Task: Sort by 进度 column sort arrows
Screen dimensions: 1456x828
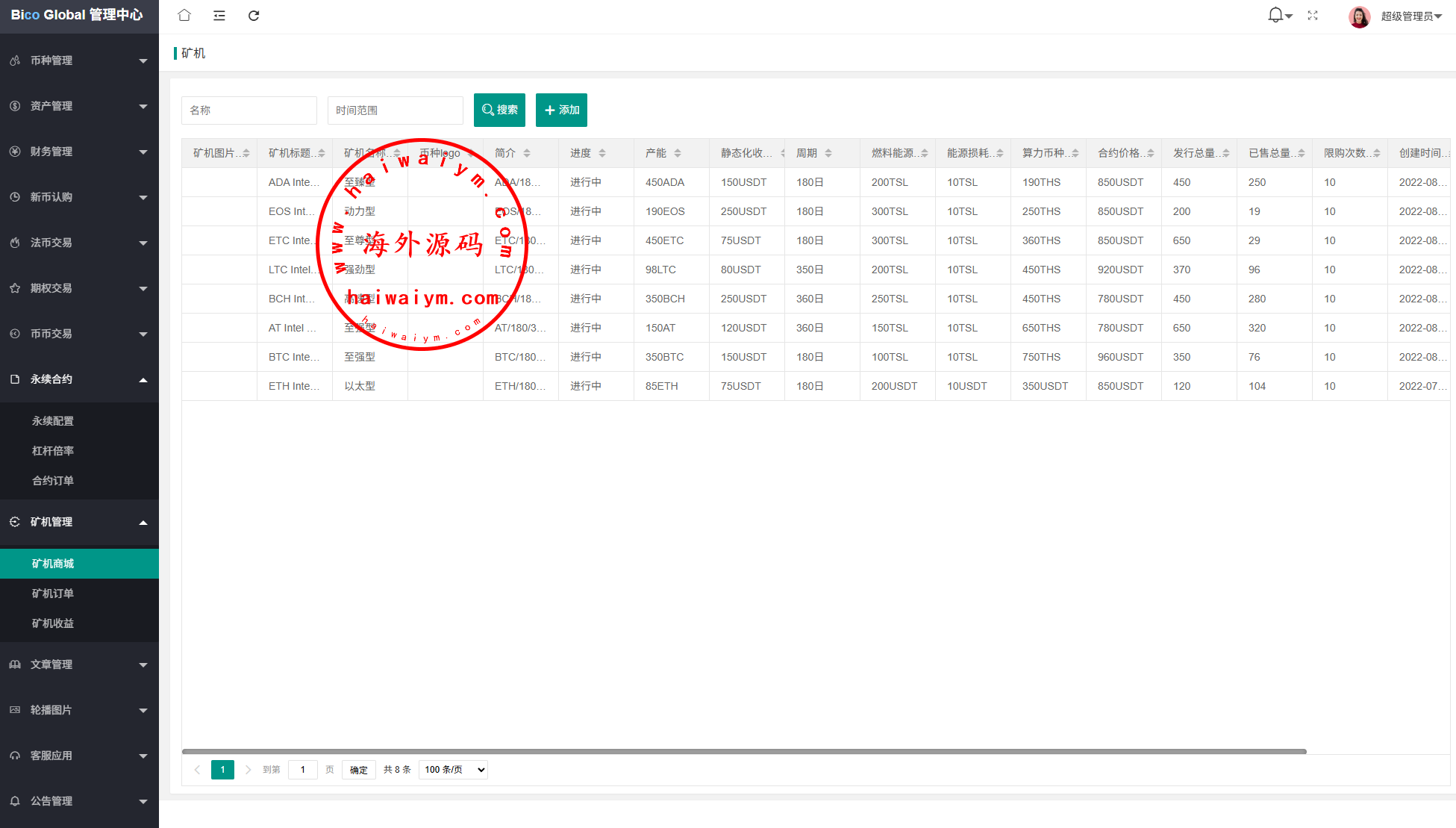Action: (602, 153)
